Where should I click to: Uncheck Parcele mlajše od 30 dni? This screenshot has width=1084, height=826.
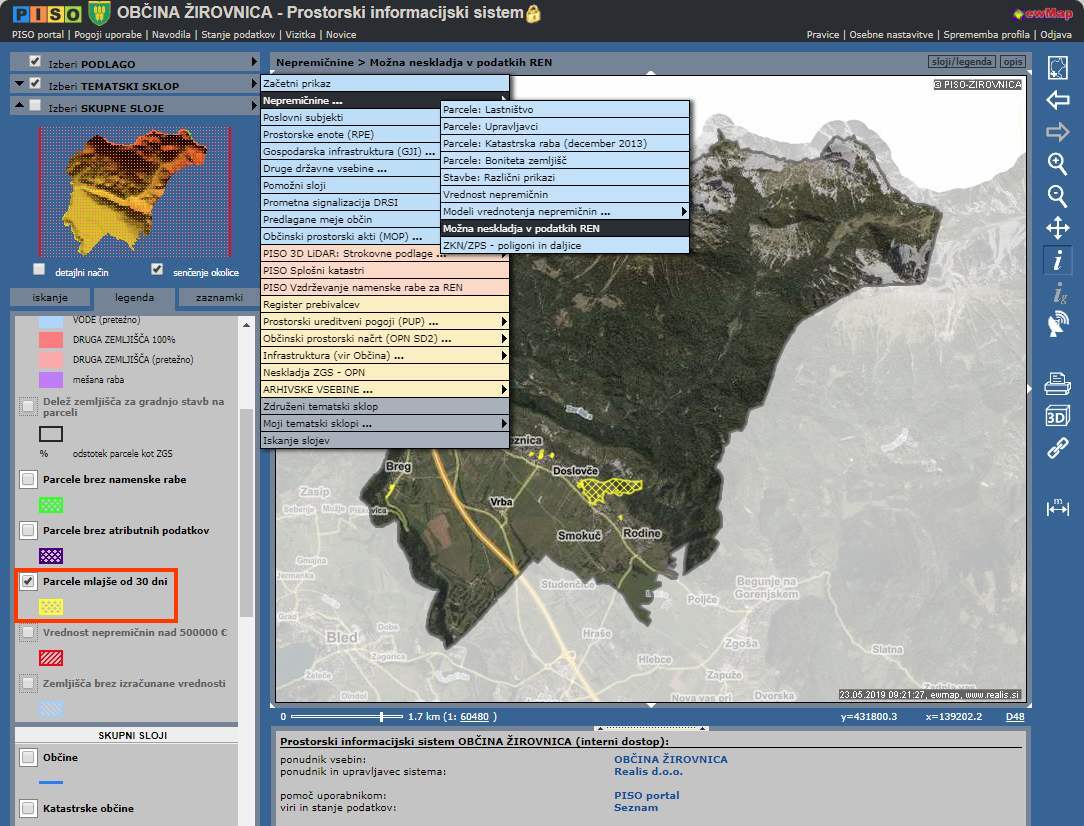(29, 581)
